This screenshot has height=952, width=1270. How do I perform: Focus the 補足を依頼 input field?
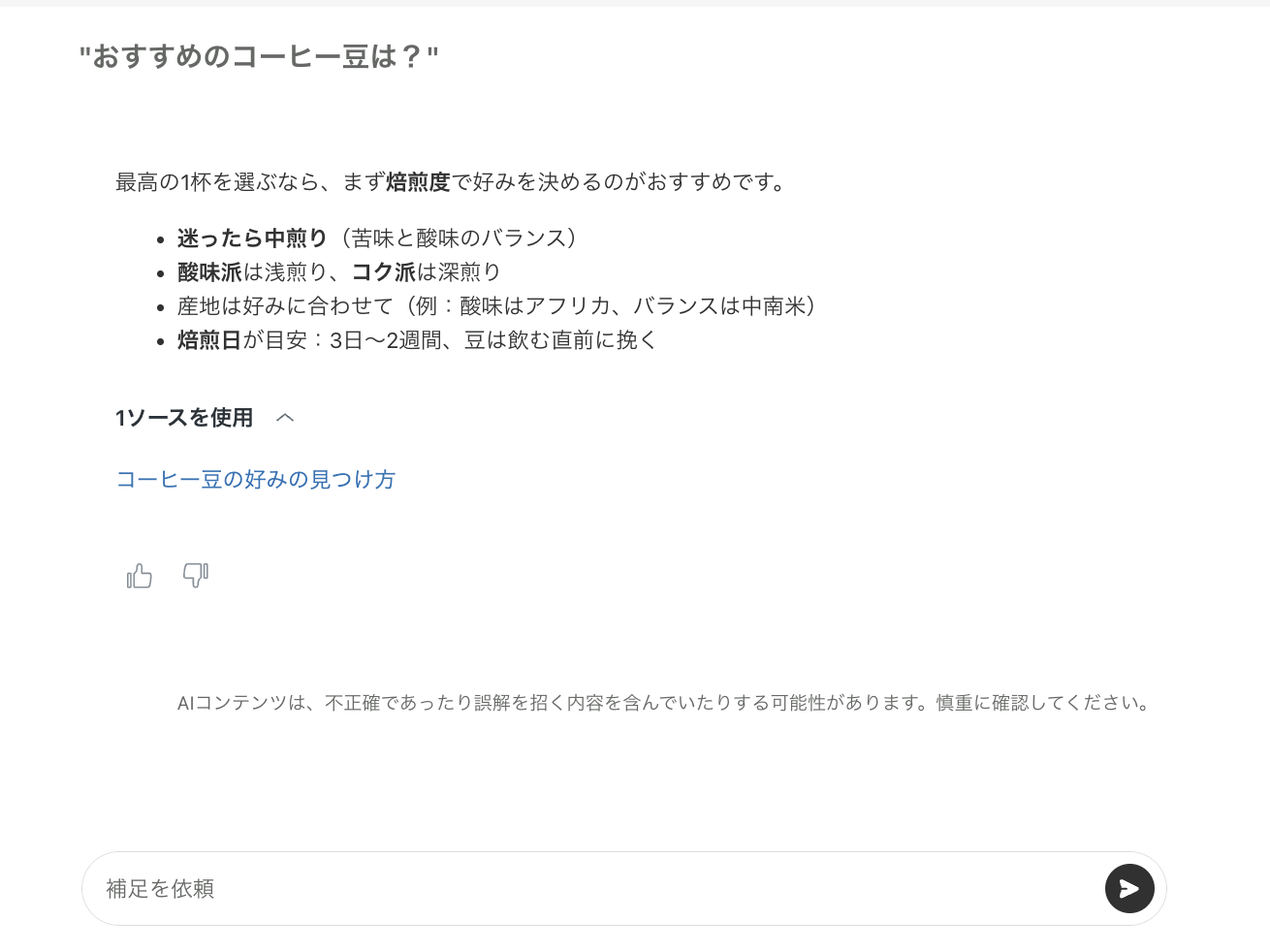(x=591, y=889)
